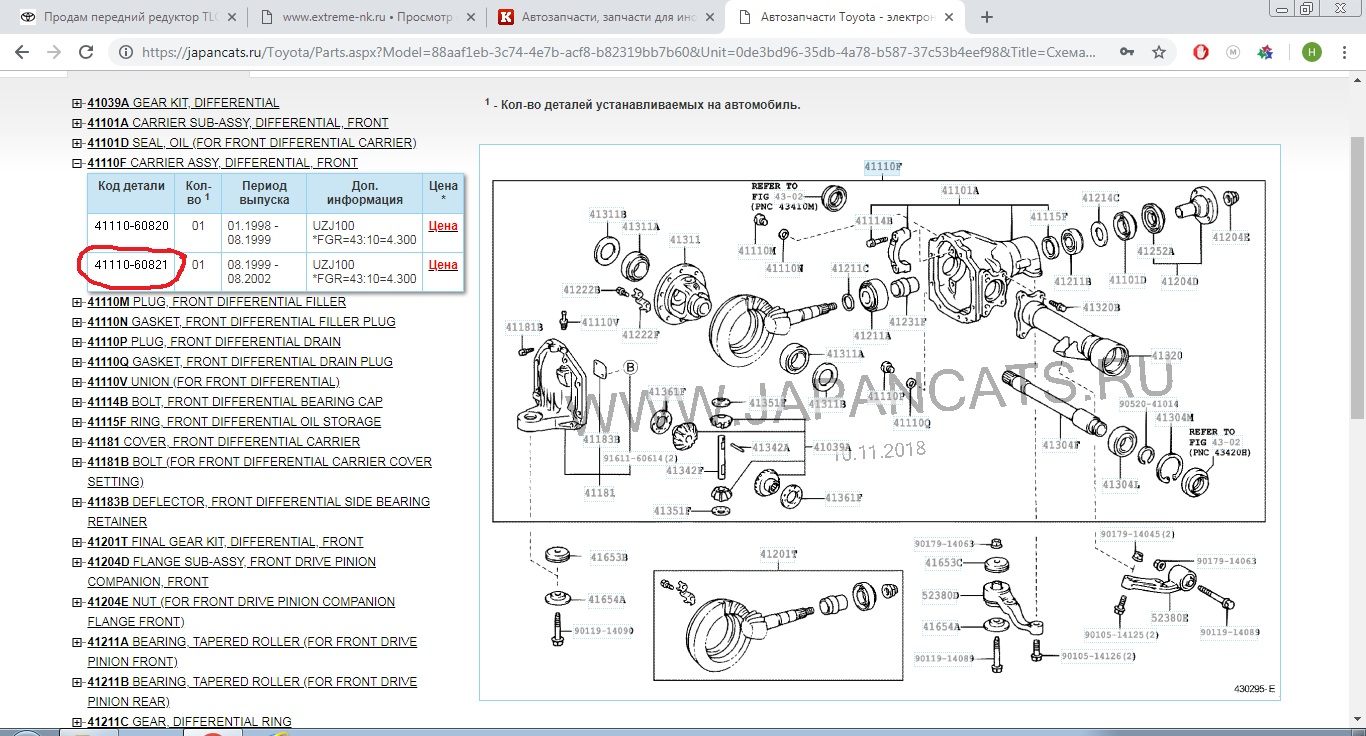Open the colorful stars extension icon
This screenshot has height=736, width=1366.
(x=1265, y=52)
